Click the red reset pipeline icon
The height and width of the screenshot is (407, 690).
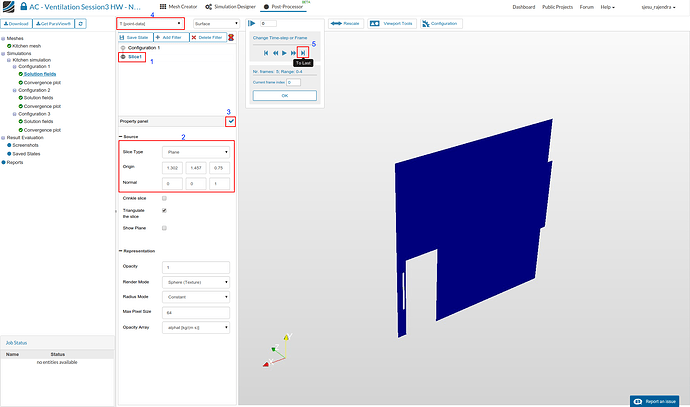pyautogui.click(x=231, y=38)
